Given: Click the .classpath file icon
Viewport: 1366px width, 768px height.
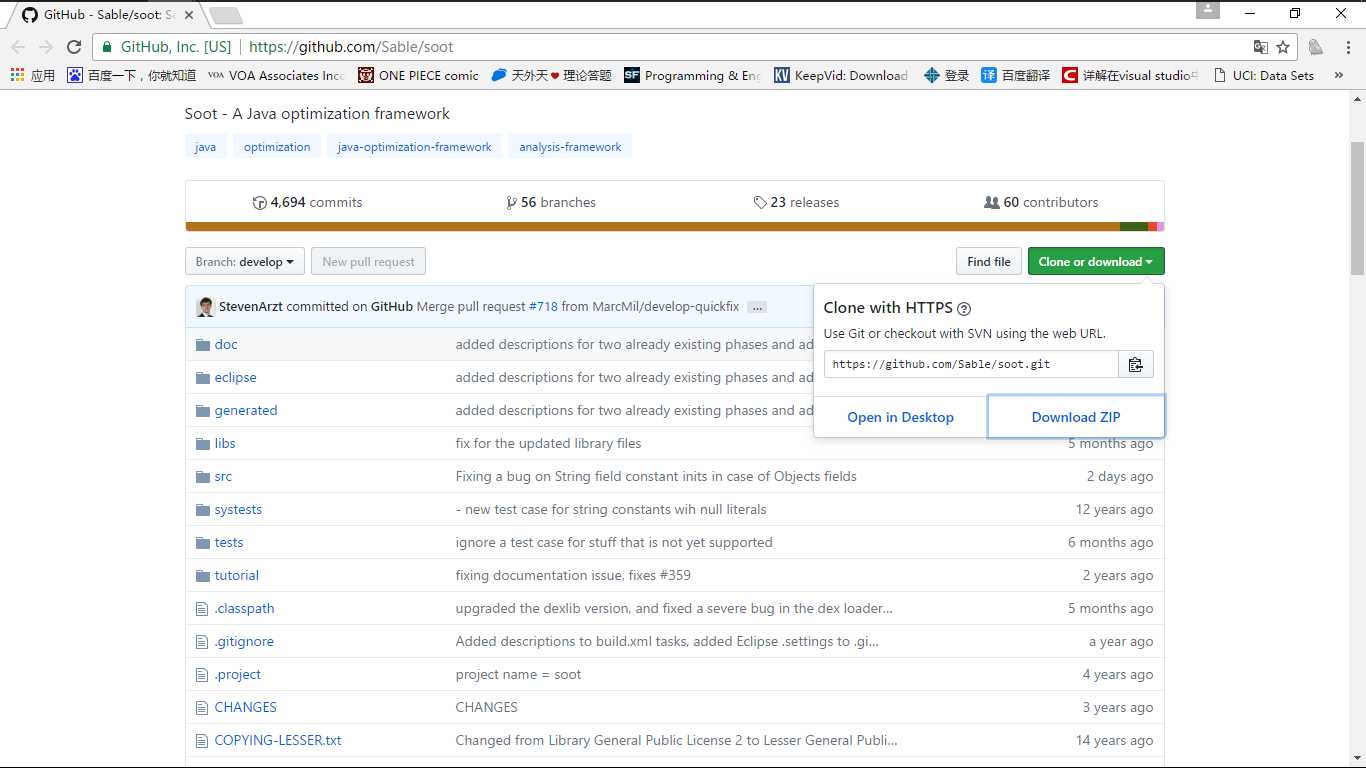Looking at the screenshot, I should click(x=203, y=608).
